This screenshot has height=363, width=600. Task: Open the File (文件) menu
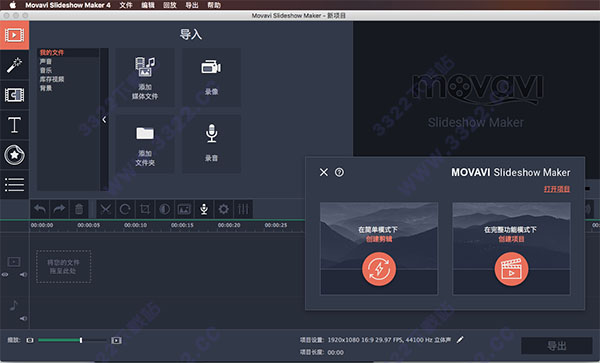126,5
